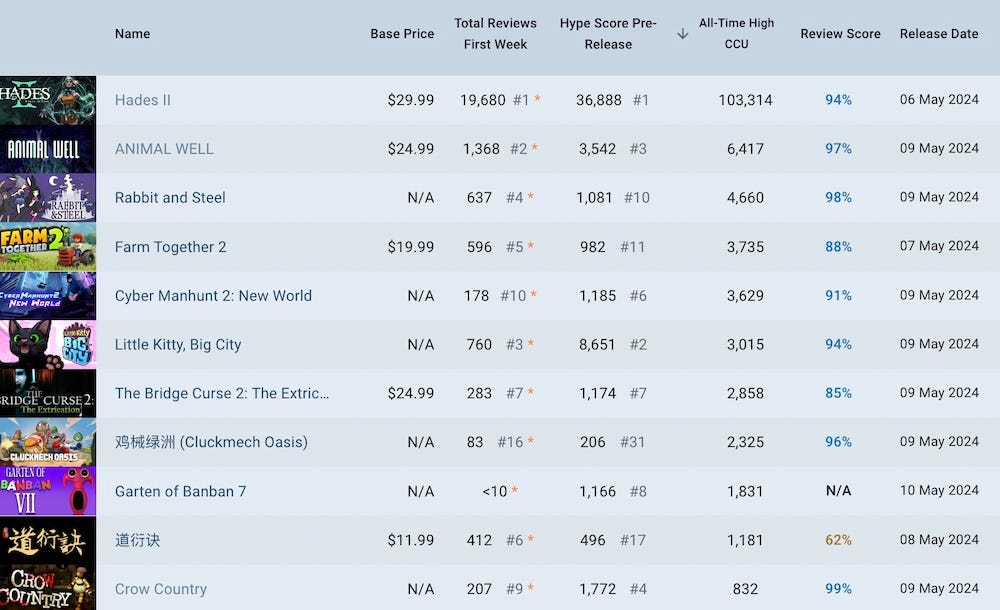Click the asterisk in Garten of Banban 7 row
The image size is (1000, 610).
pos(515,490)
